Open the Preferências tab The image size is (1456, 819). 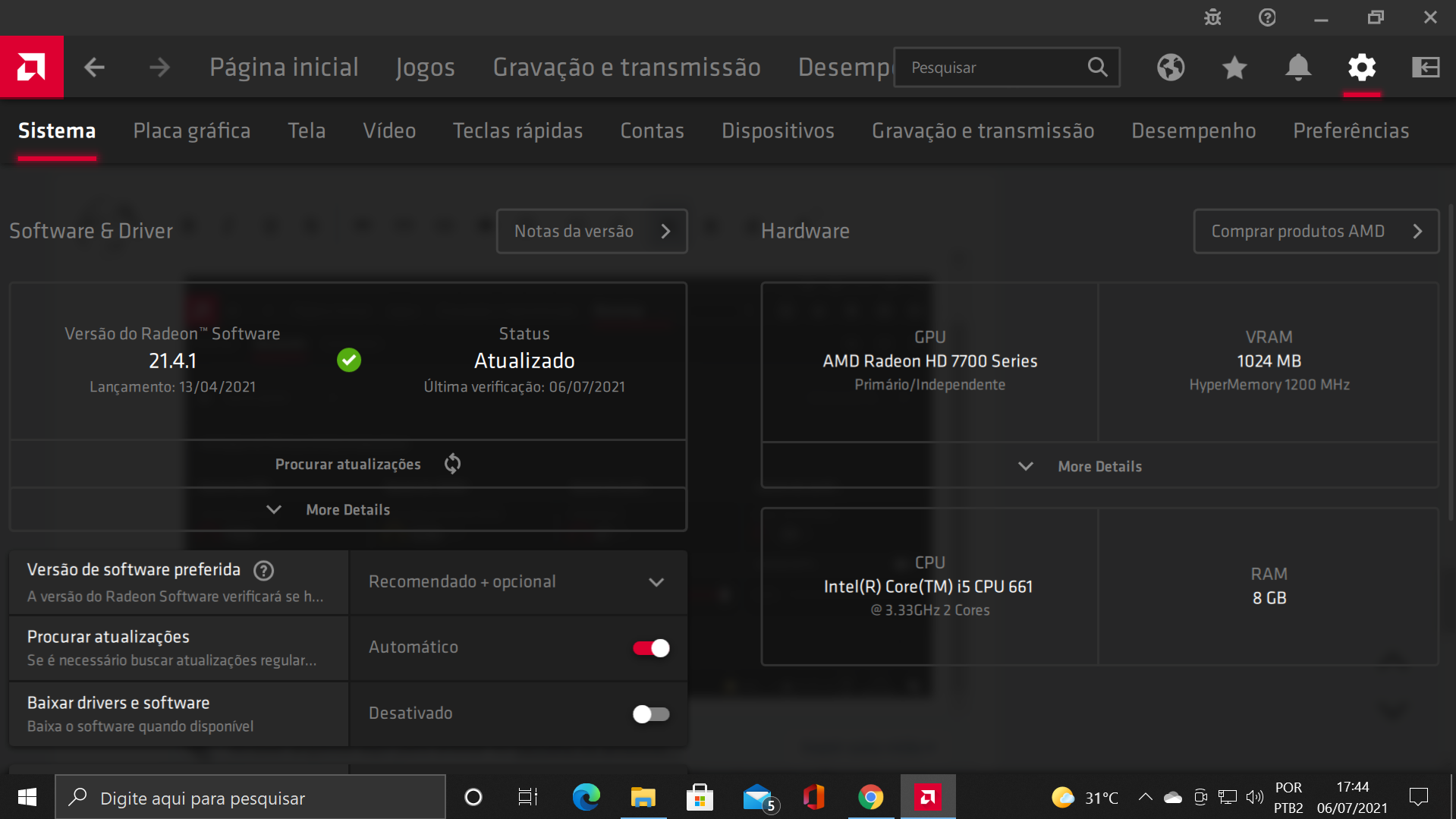pyautogui.click(x=1351, y=131)
